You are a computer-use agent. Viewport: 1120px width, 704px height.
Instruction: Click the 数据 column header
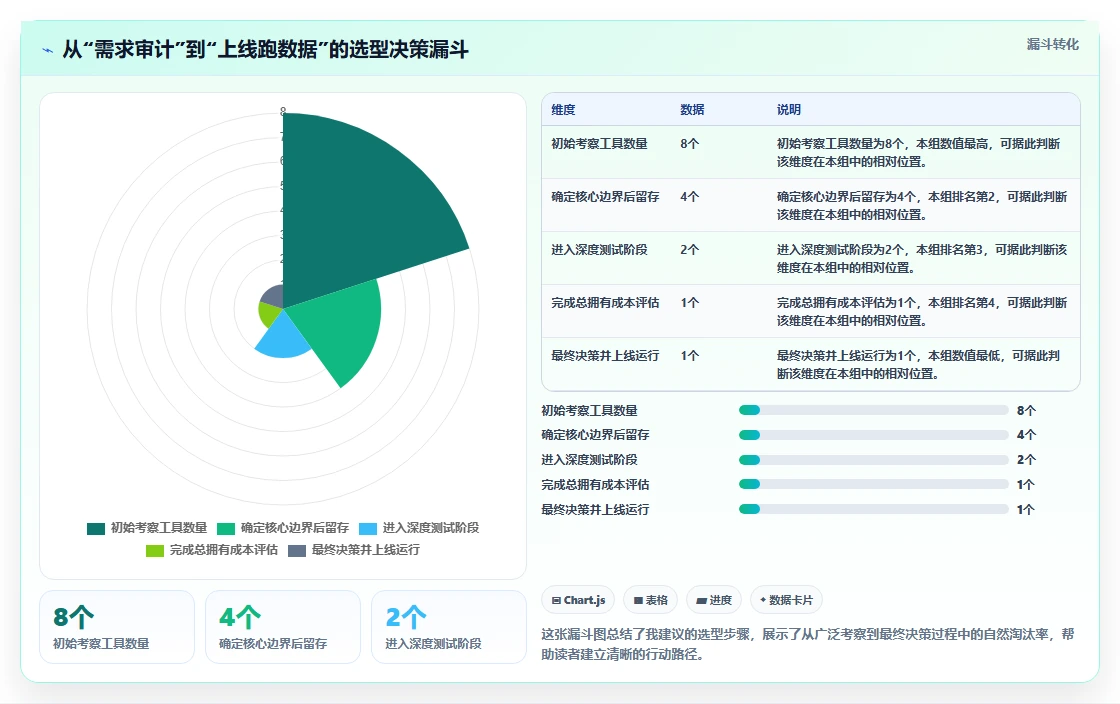[x=692, y=109]
